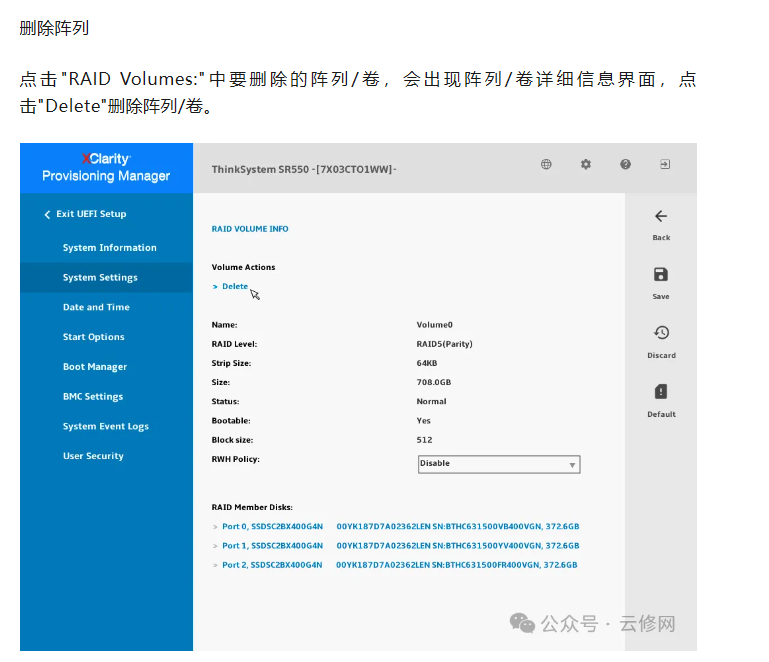This screenshot has height=662, width=769.
Task: Click the RWH Policy label
Action: [x=235, y=459]
